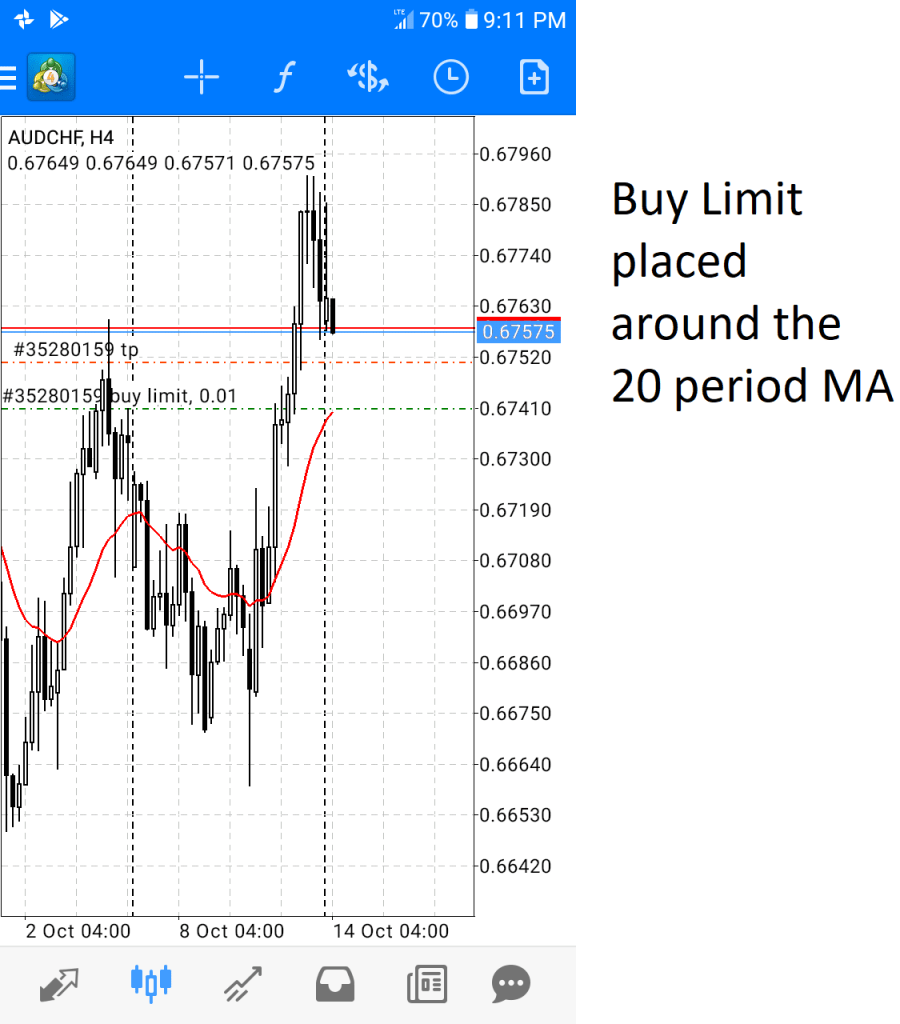
Task: Tap the current price label 0.67575
Action: click(x=517, y=332)
